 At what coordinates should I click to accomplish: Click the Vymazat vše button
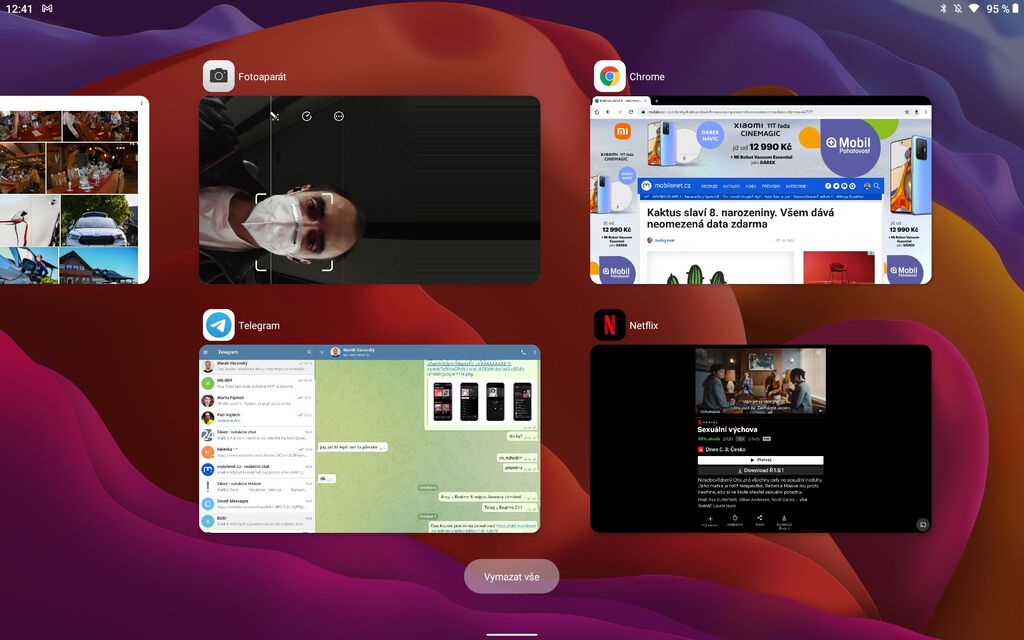pos(511,575)
